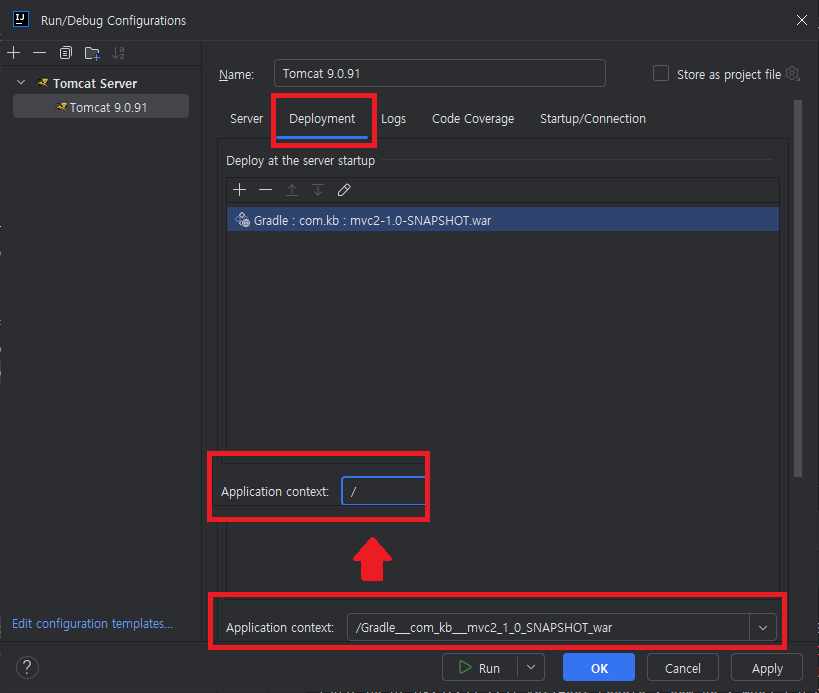Select the Gradle mvc2-1.0-SNAPSHOT.war artifact row
The width and height of the screenshot is (819, 693).
coord(502,220)
